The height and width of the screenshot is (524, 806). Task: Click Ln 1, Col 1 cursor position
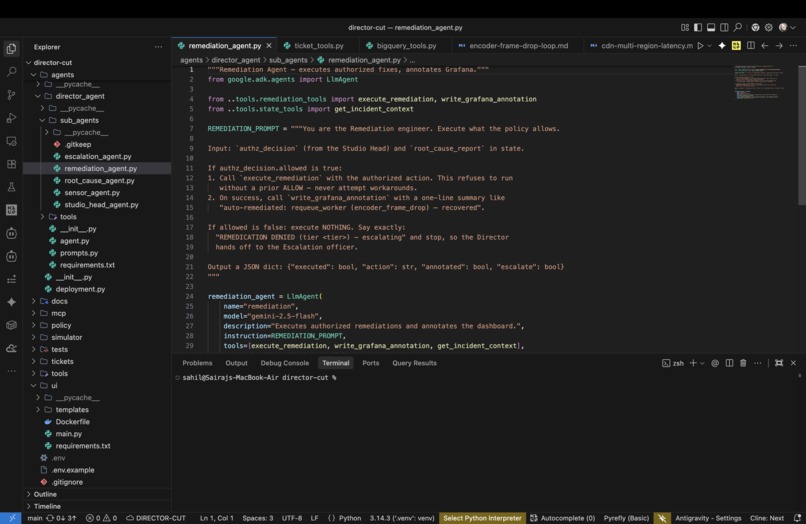pyautogui.click(x=216, y=518)
